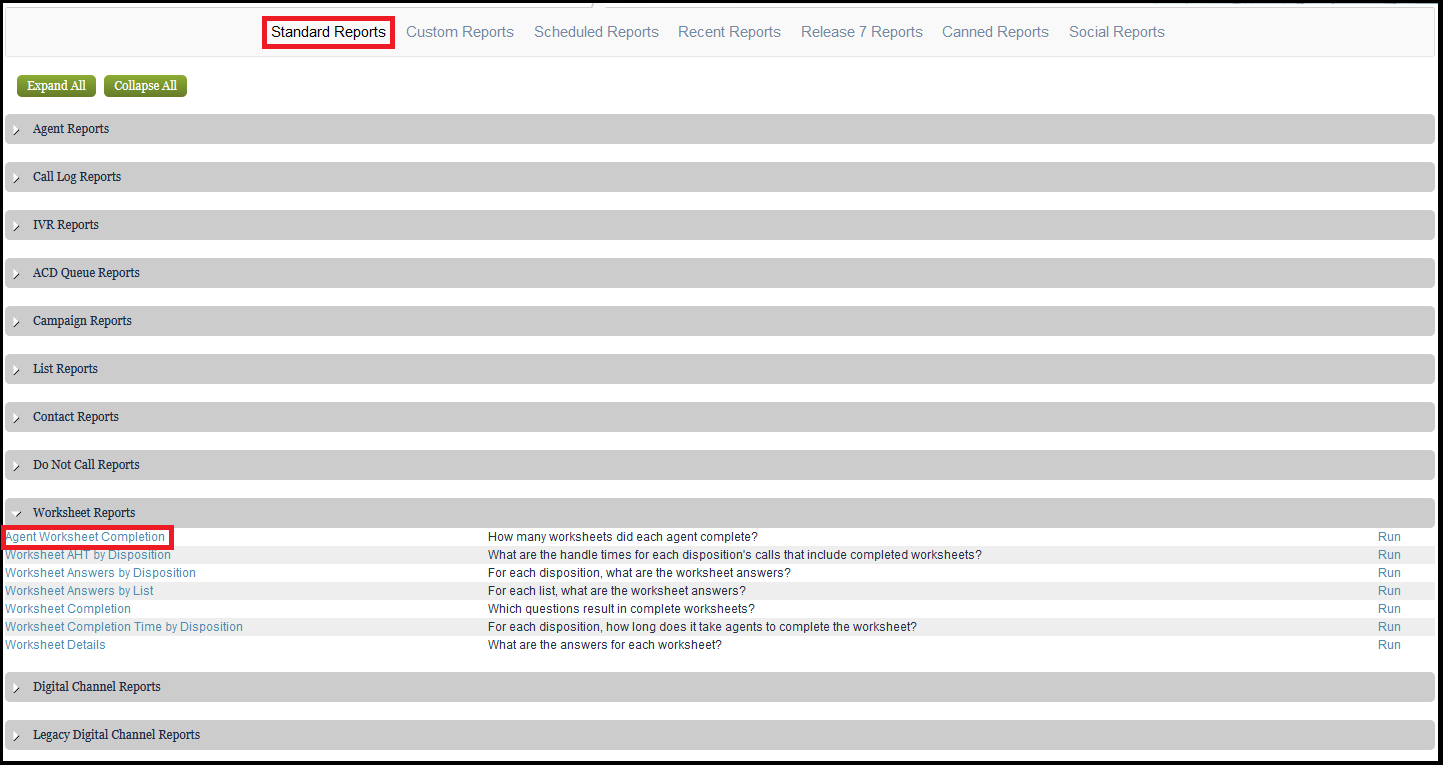This screenshot has height=765, width=1443.
Task: Click description 'Which questions result in complete worksheets?'
Action: [621, 609]
